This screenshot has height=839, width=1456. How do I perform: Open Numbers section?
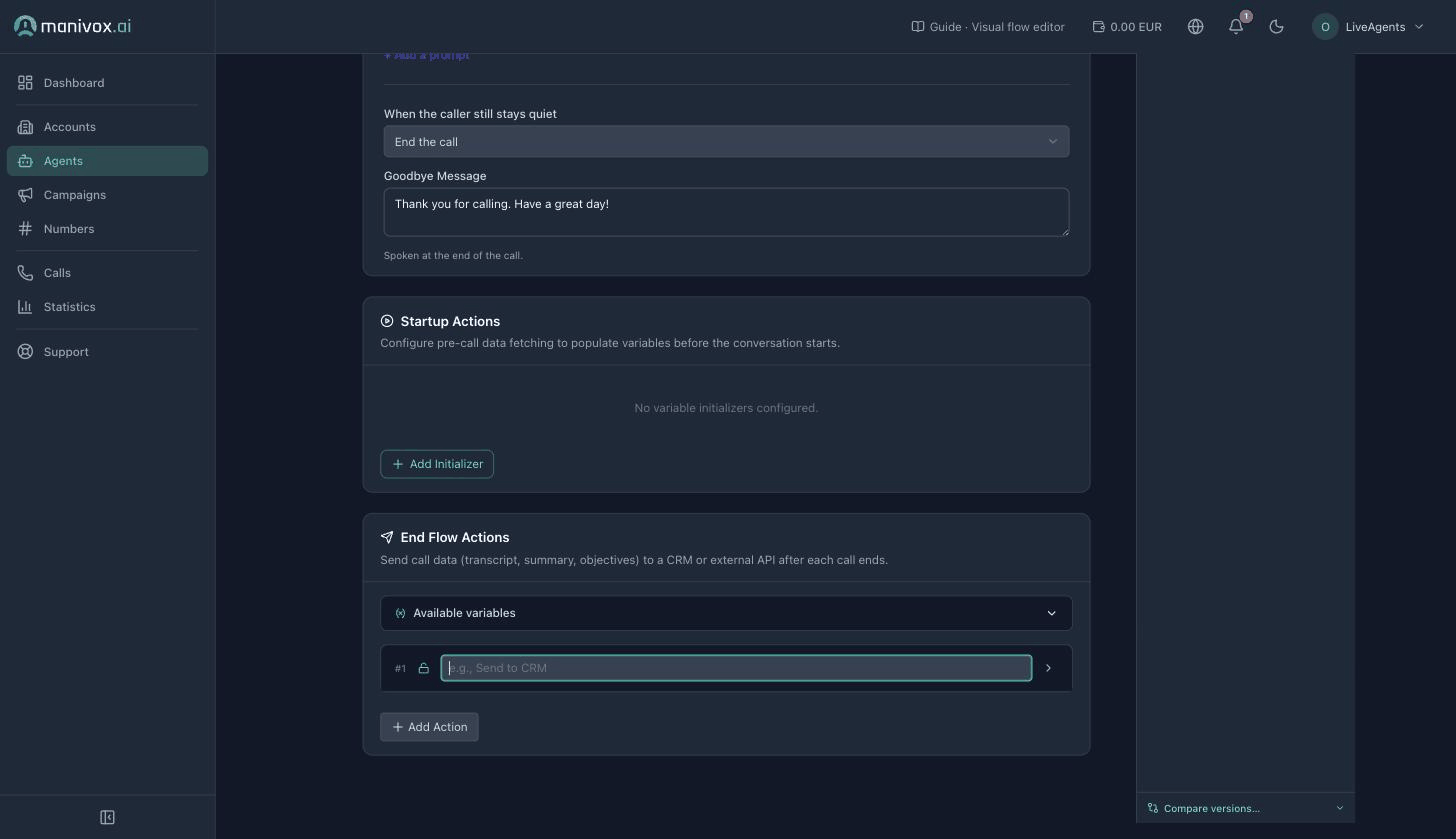pos(107,229)
